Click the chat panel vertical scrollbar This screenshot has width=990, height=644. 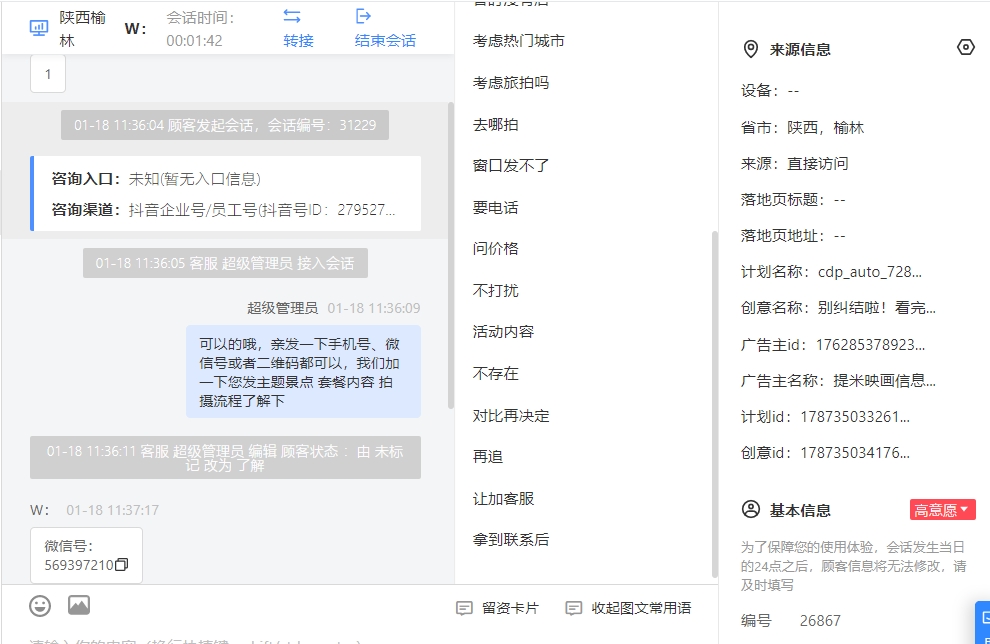[451, 255]
